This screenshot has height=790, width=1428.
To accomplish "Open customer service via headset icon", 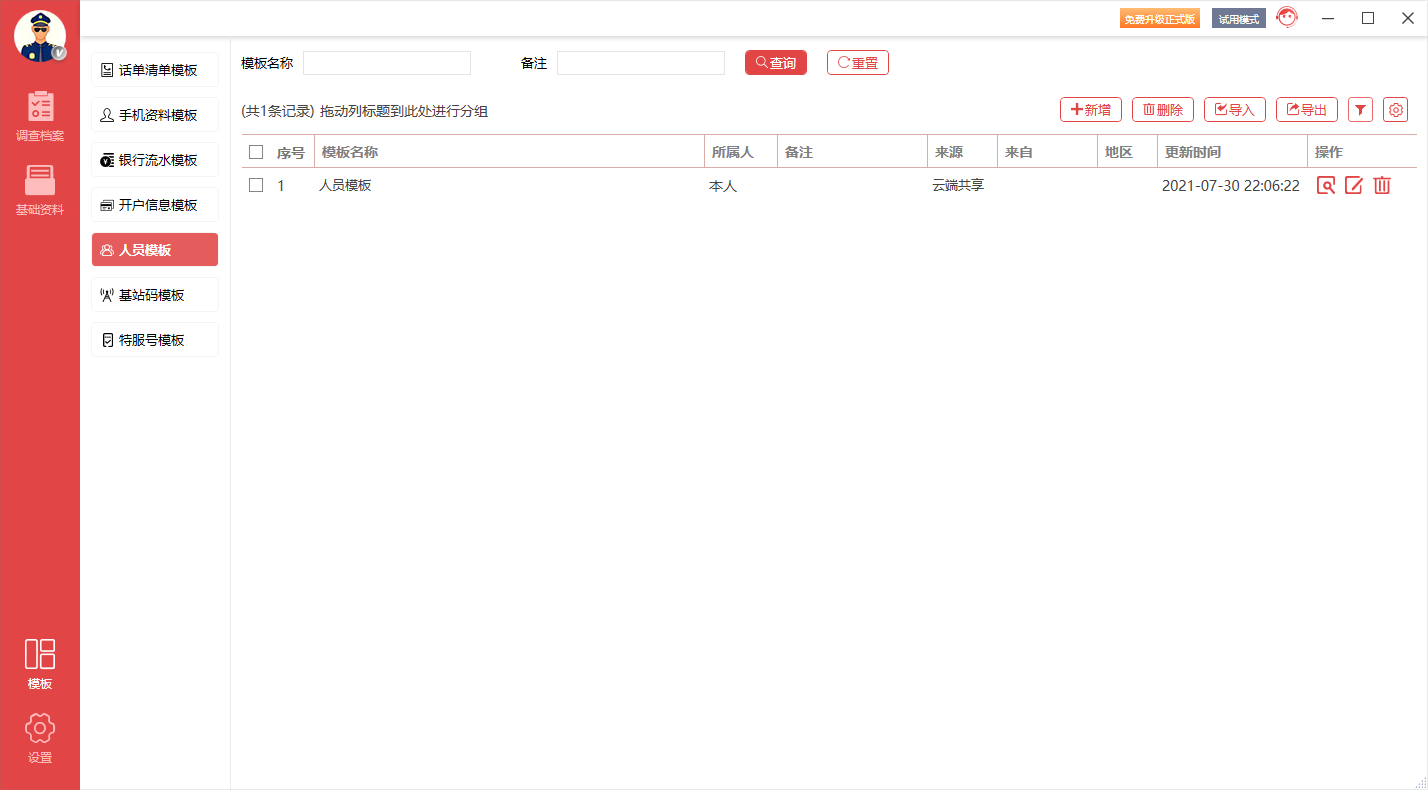I will click(1287, 17).
